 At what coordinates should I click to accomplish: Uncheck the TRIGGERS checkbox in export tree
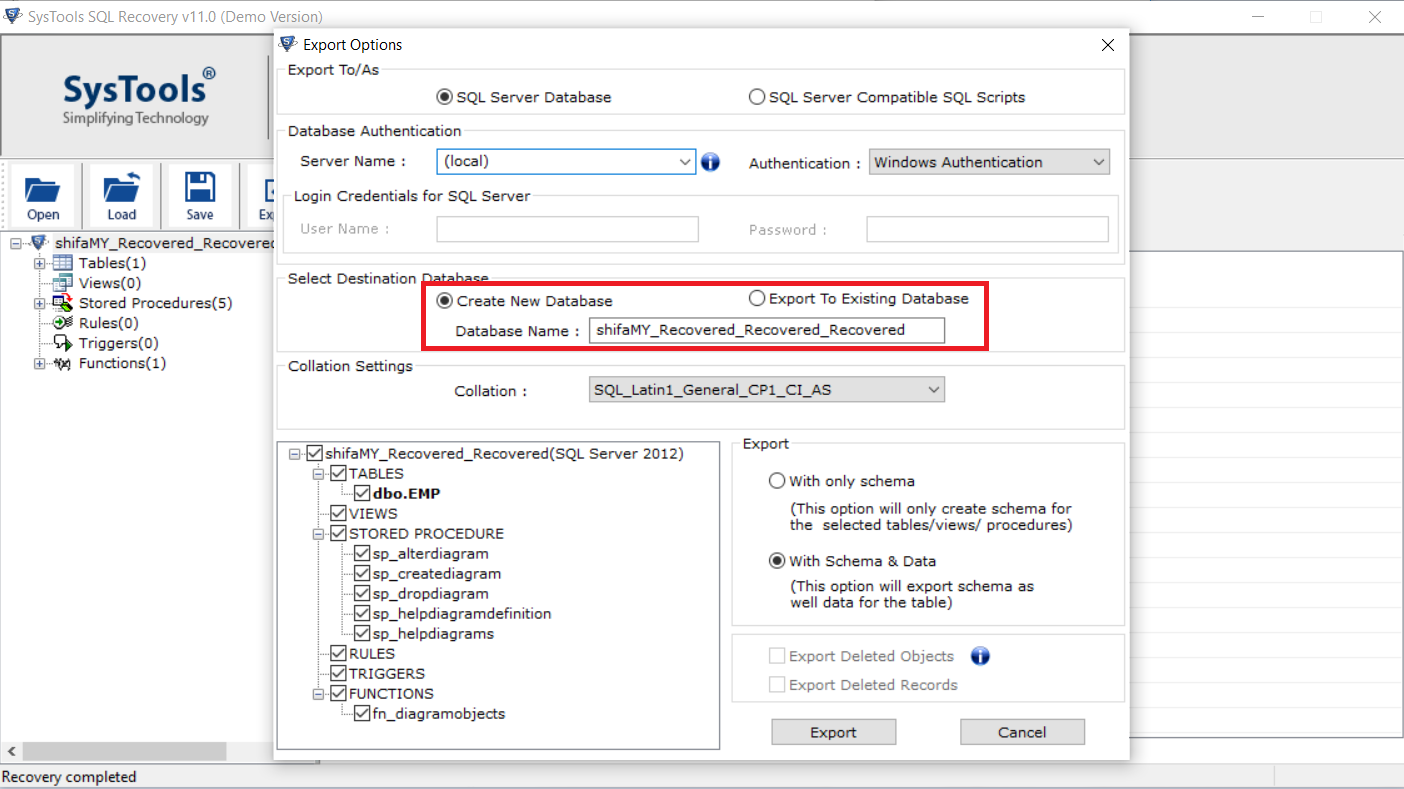[x=339, y=673]
